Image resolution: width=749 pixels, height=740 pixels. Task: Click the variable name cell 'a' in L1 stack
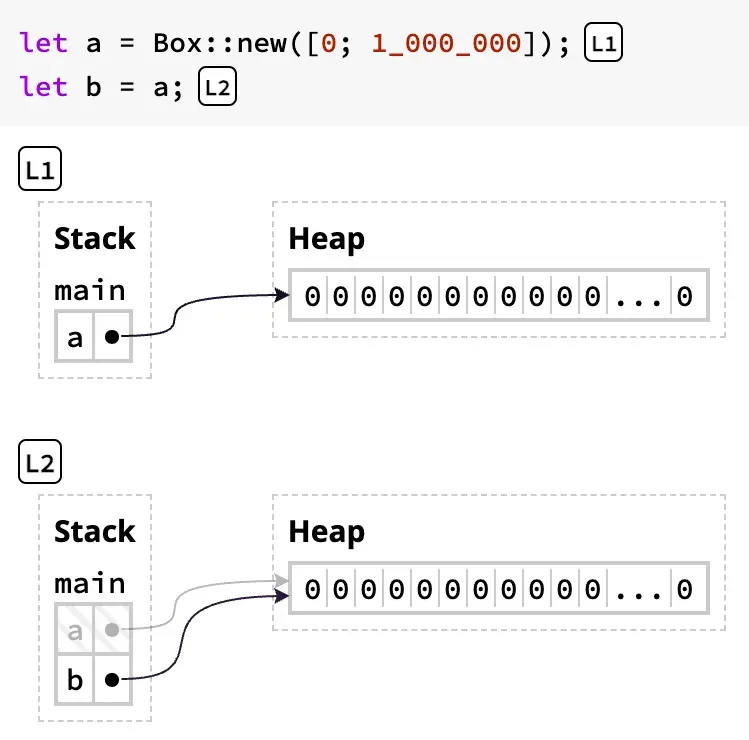coord(75,338)
